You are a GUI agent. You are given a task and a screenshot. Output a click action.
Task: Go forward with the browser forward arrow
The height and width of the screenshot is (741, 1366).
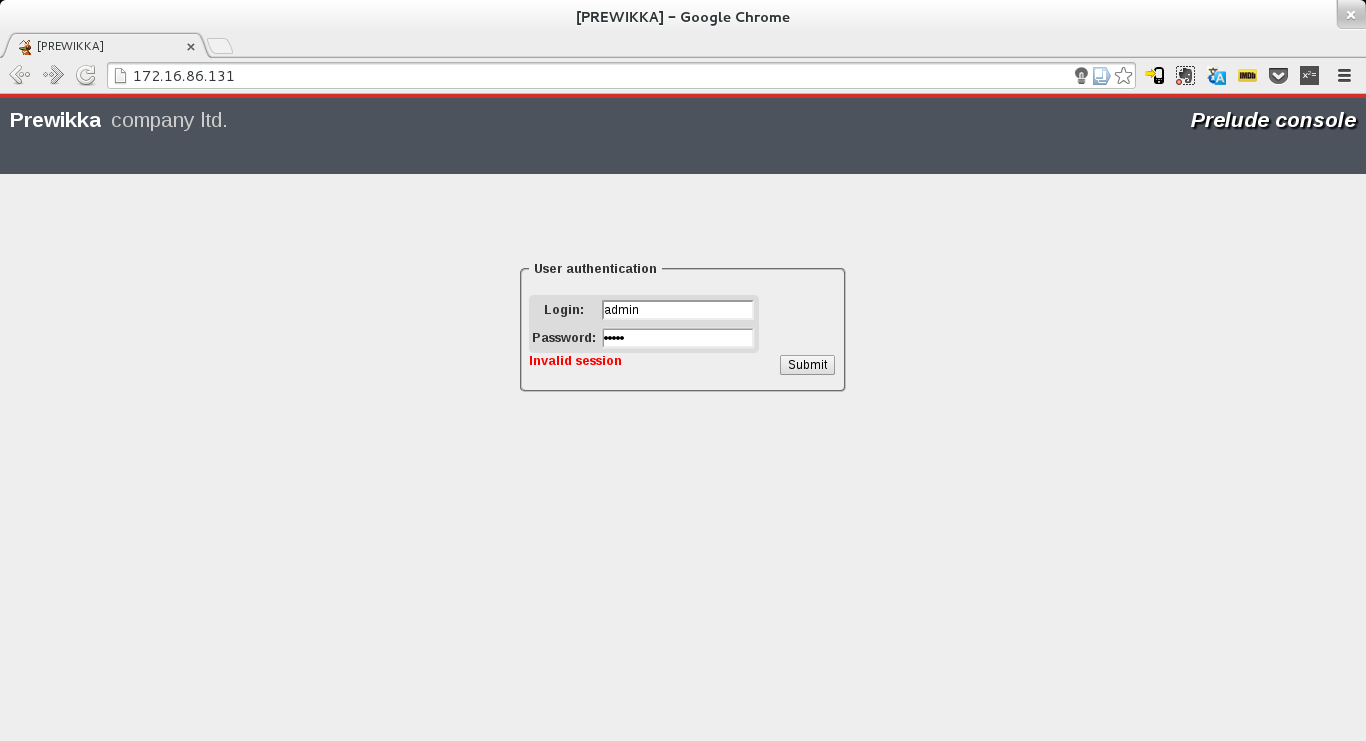(x=53, y=75)
